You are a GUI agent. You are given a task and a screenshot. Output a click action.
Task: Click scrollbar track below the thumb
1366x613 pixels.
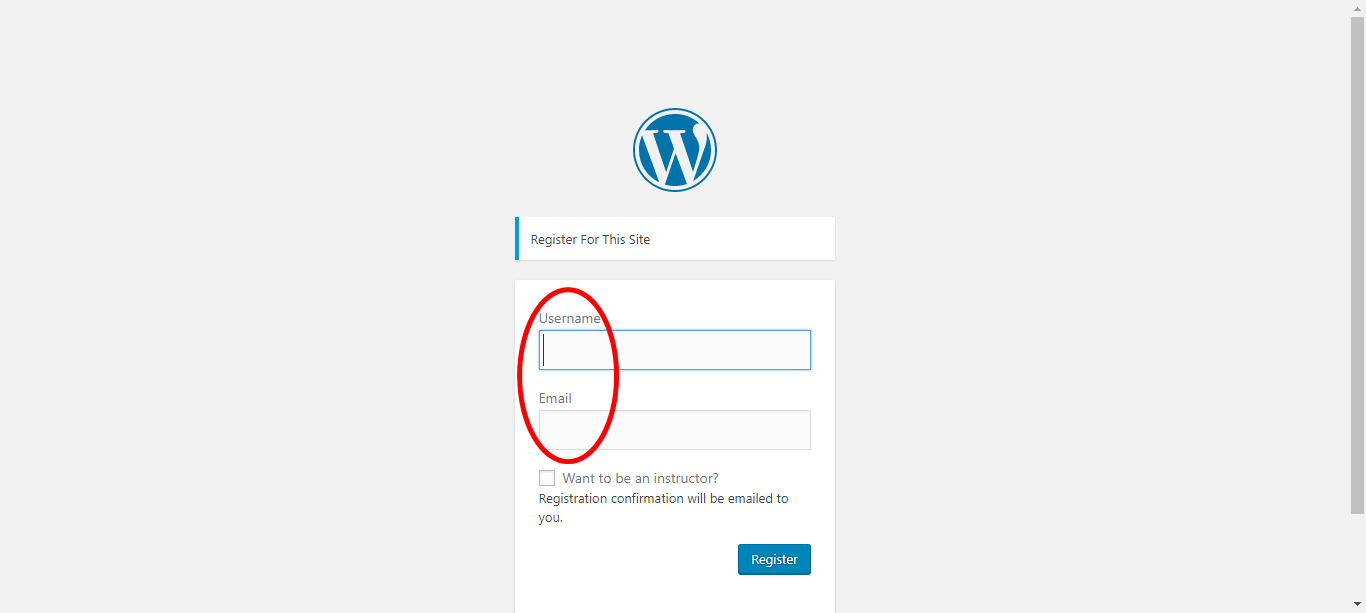(1357, 555)
